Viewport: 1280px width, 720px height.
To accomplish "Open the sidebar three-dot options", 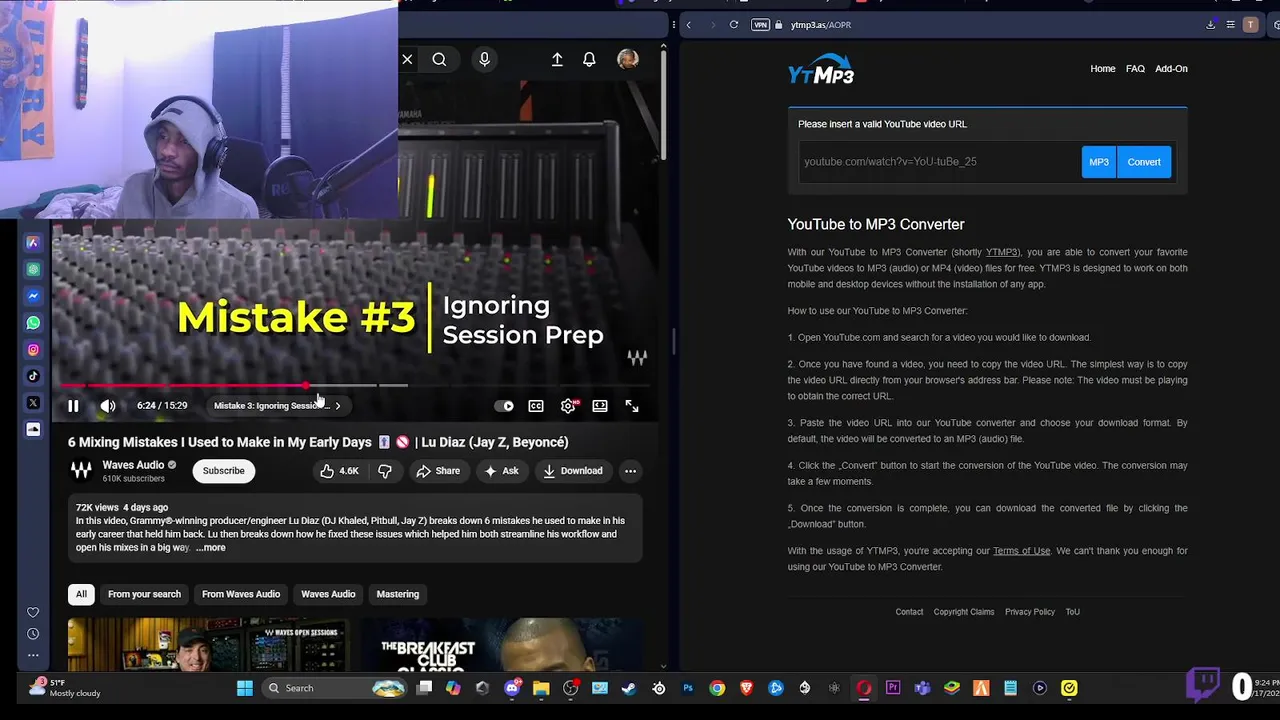I will pyautogui.click(x=33, y=655).
